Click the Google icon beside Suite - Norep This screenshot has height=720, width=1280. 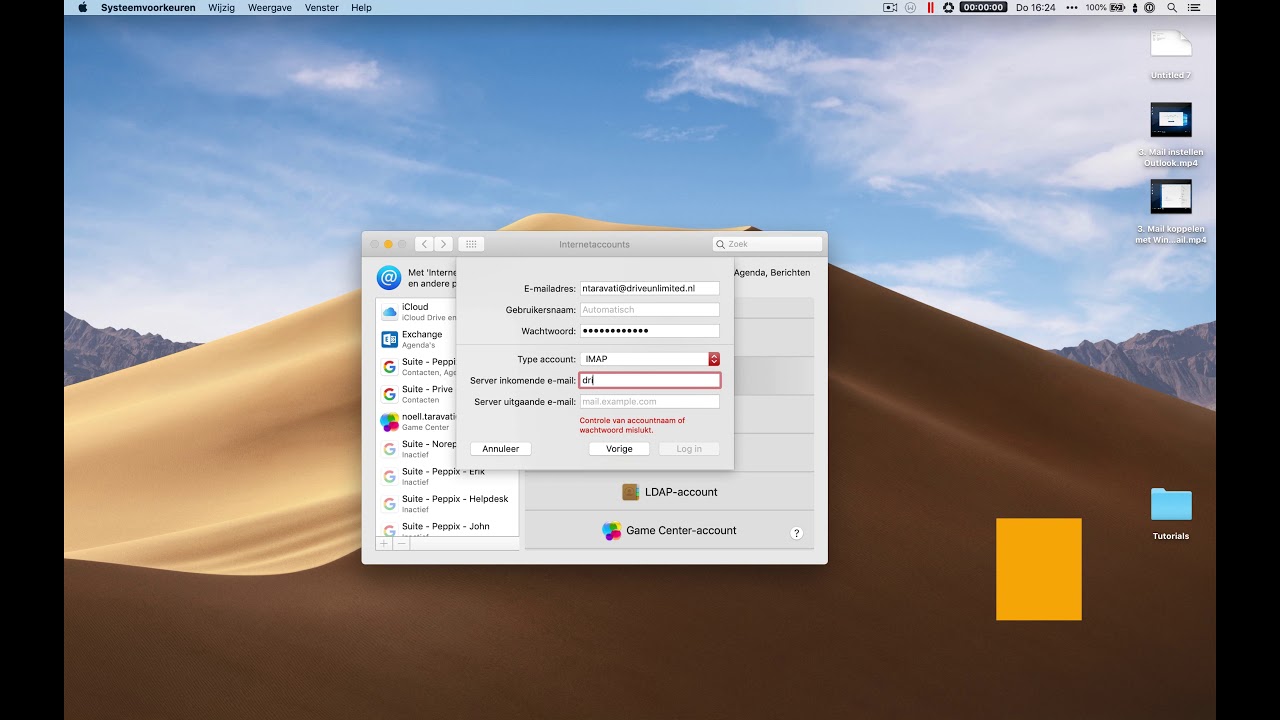[389, 449]
